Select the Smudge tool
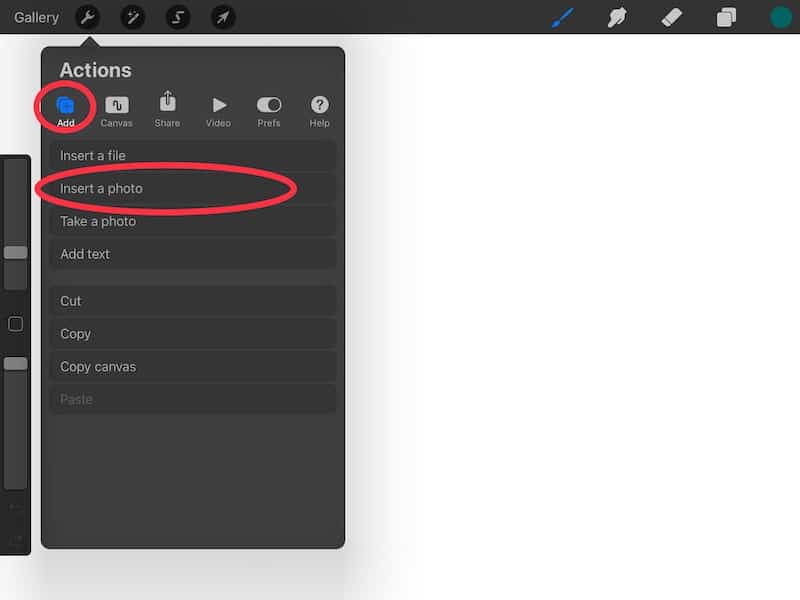This screenshot has height=600, width=800. pos(617,17)
